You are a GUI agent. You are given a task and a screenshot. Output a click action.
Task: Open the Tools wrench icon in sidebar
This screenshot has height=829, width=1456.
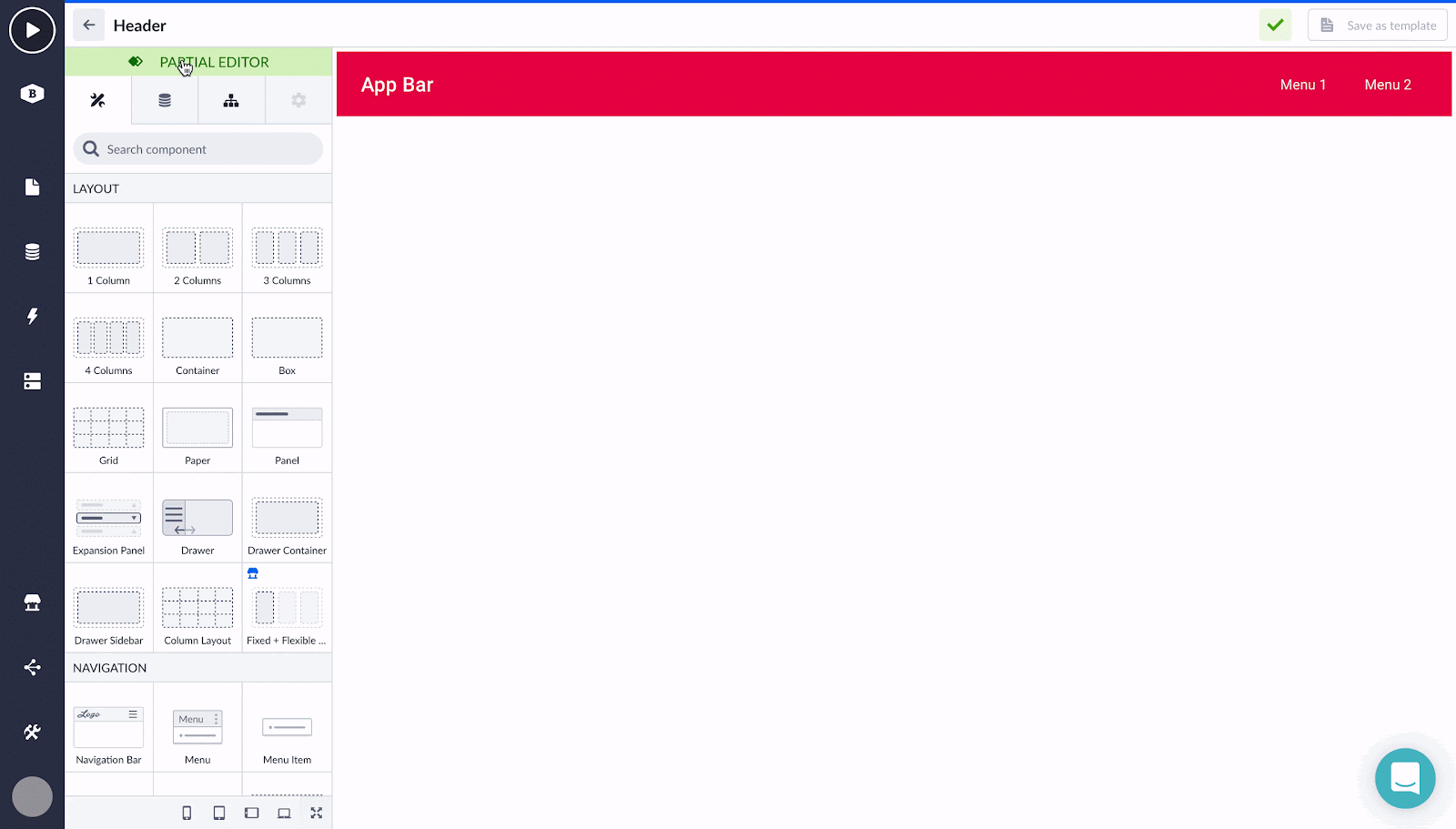(x=32, y=732)
